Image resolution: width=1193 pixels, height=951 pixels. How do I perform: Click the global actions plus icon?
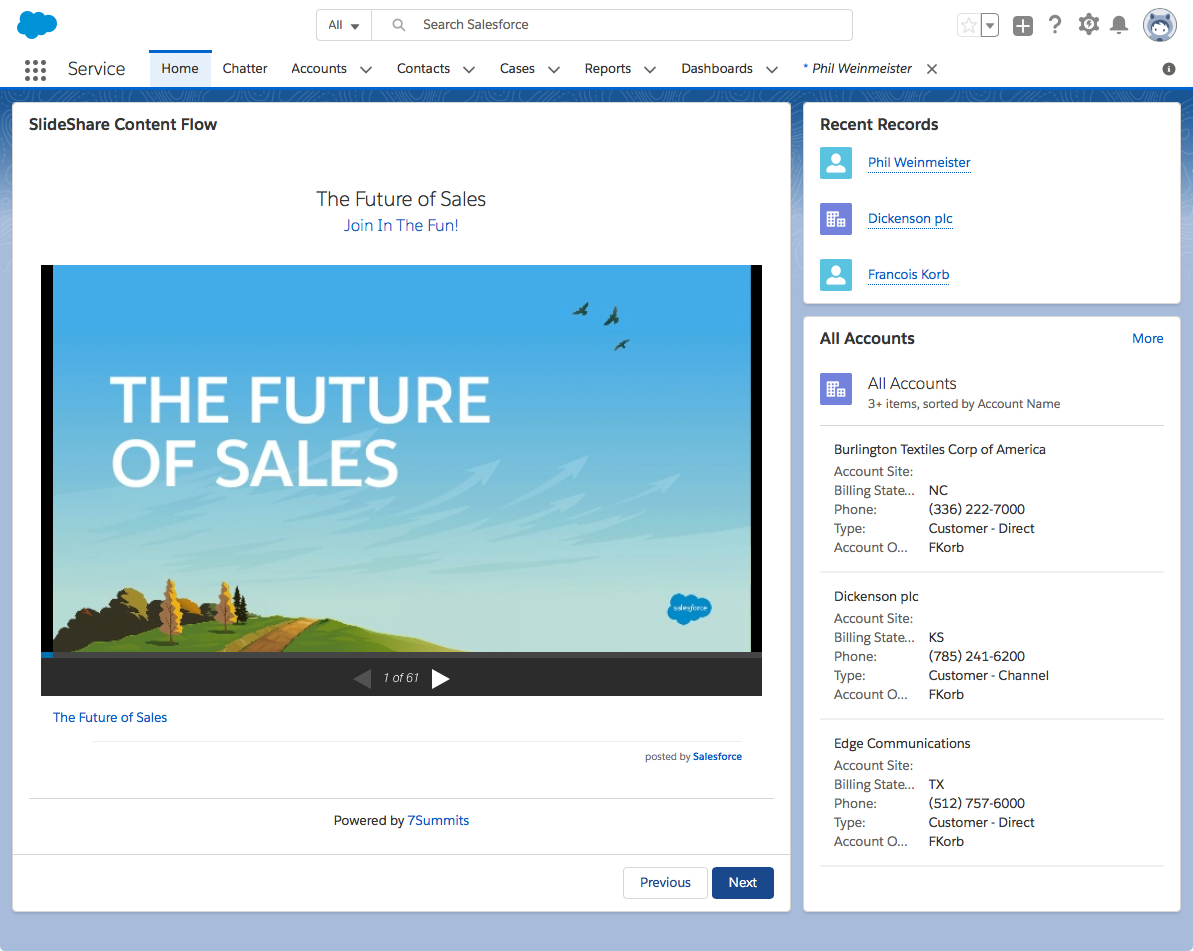click(1023, 26)
